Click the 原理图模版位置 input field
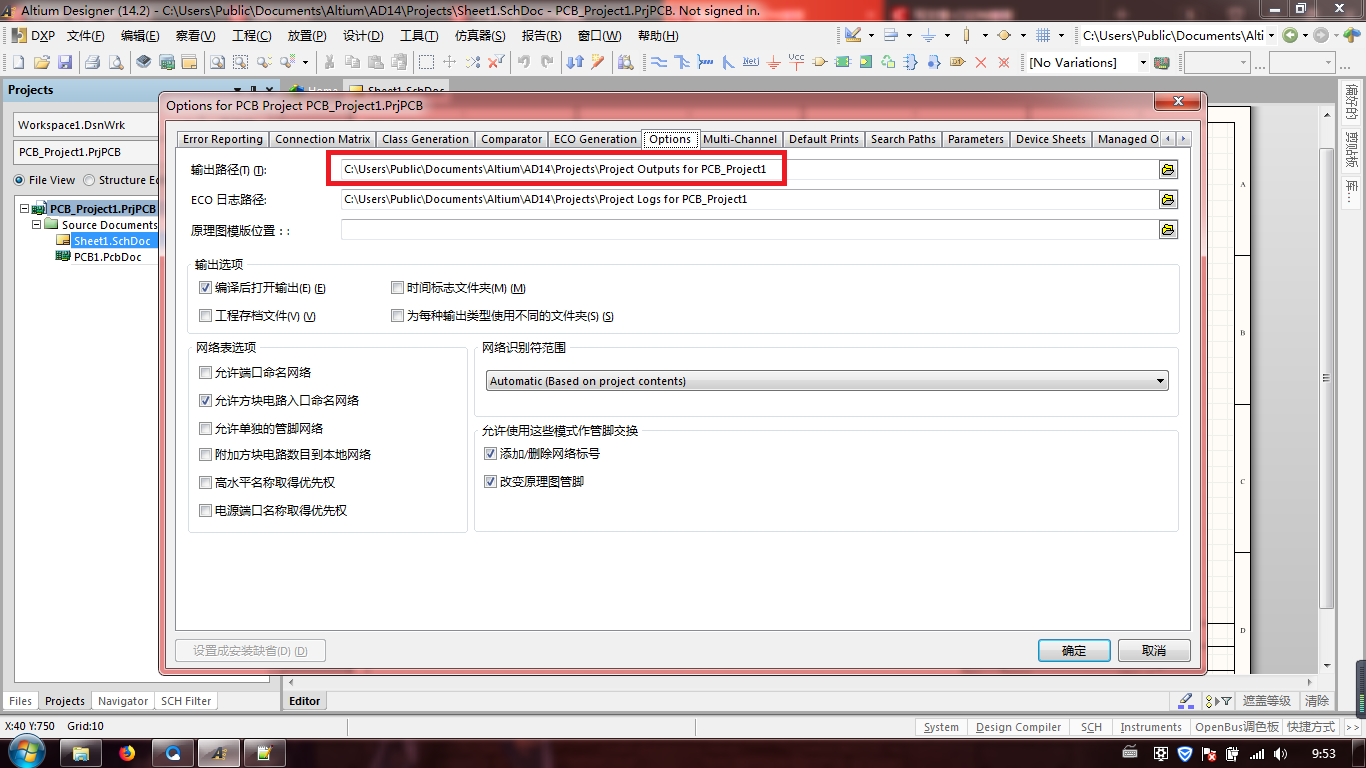This screenshot has height=768, width=1366. pos(748,230)
